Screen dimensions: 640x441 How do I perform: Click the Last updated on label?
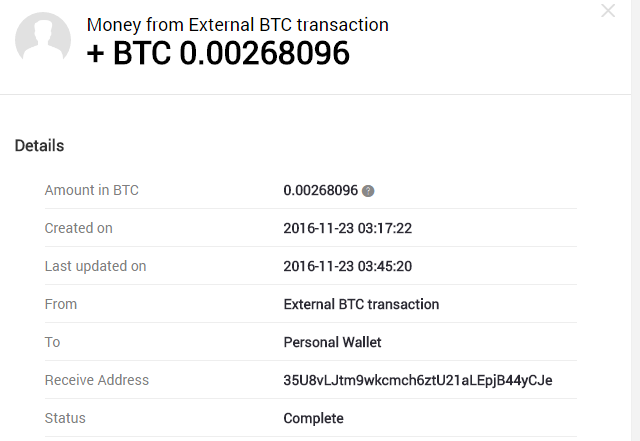95,266
